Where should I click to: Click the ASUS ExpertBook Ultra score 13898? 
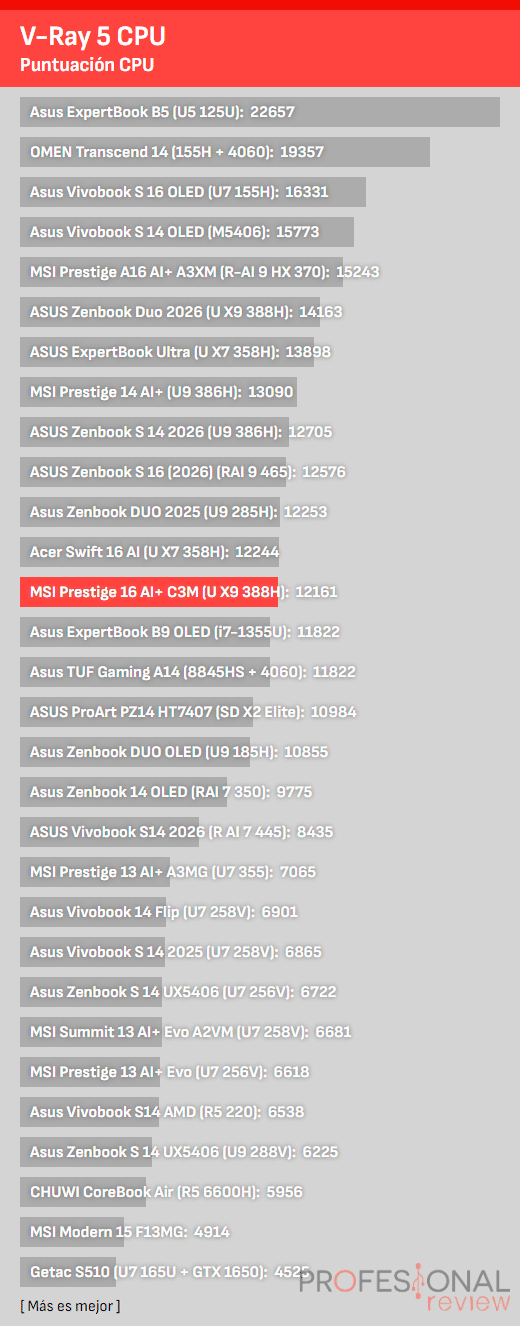(308, 352)
